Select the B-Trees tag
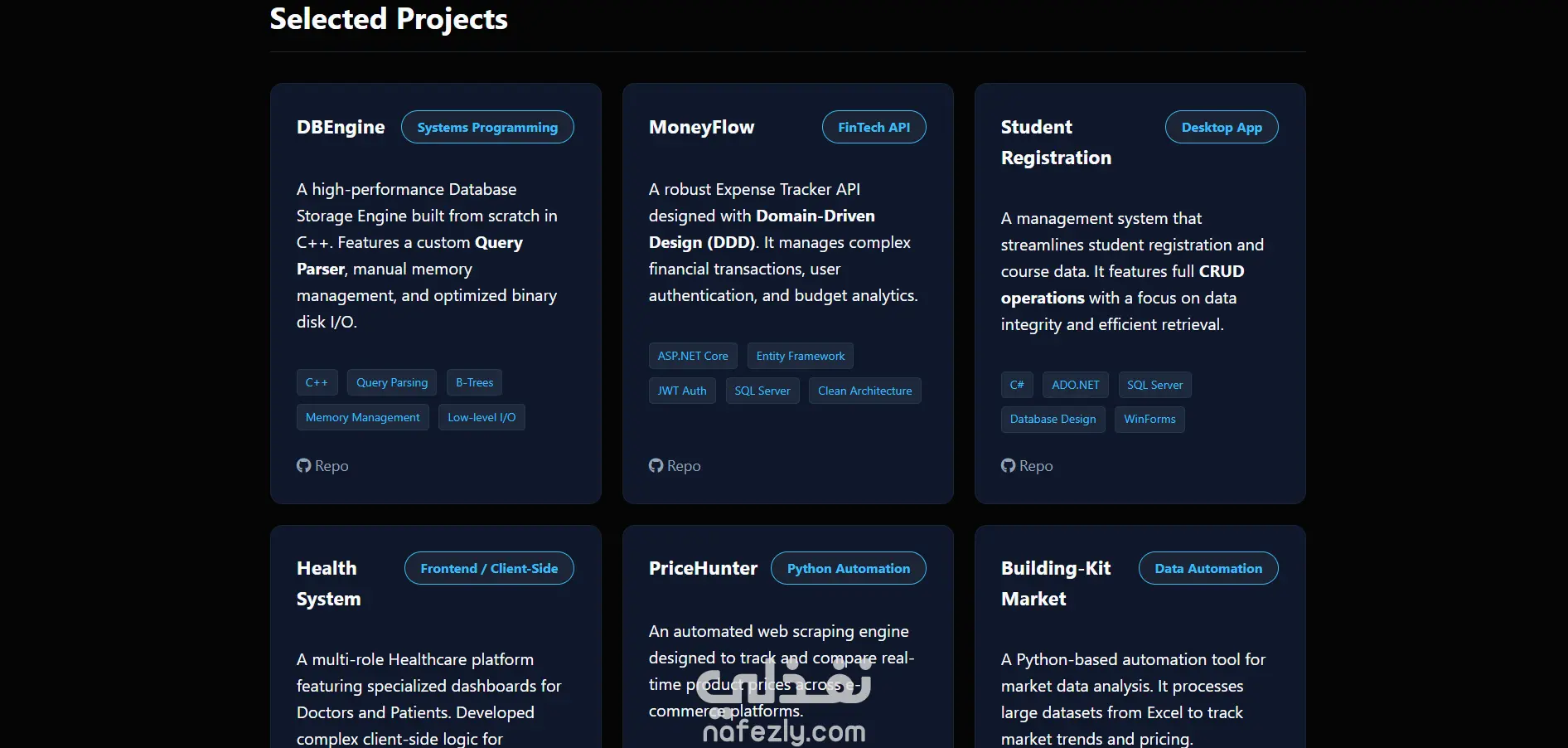This screenshot has width=1568, height=748. 474,382
